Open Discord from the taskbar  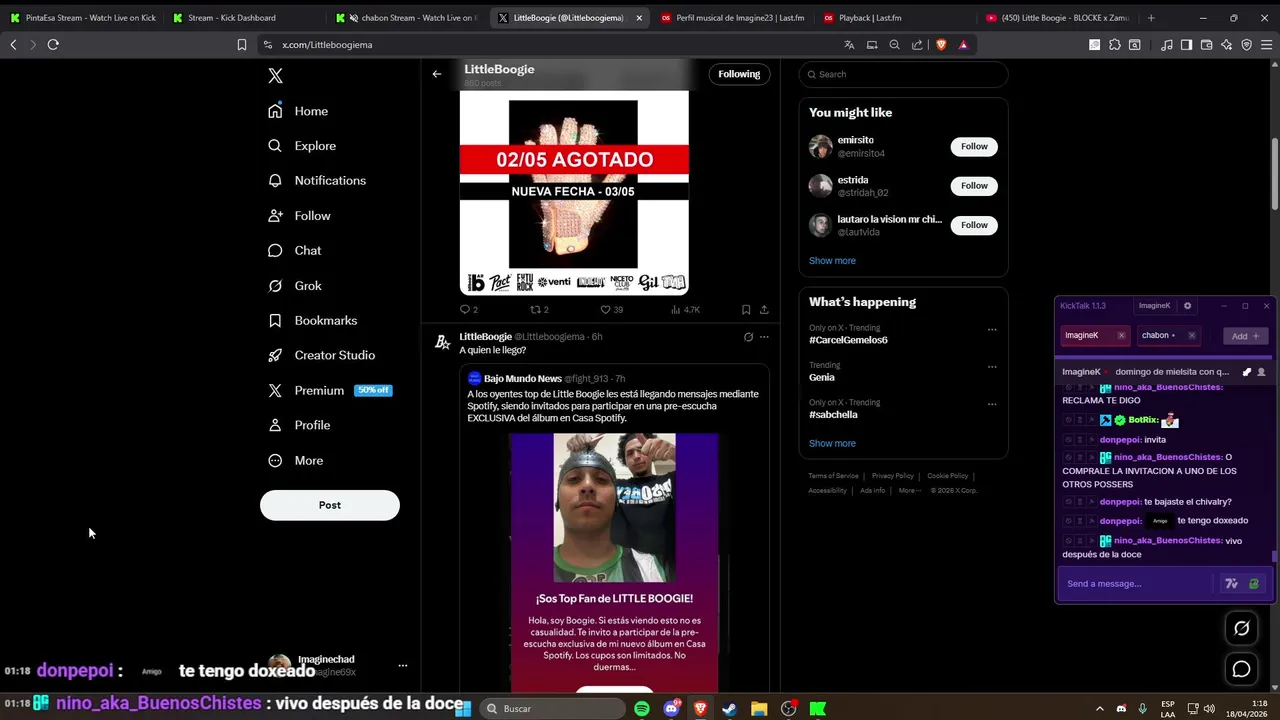pos(671,709)
